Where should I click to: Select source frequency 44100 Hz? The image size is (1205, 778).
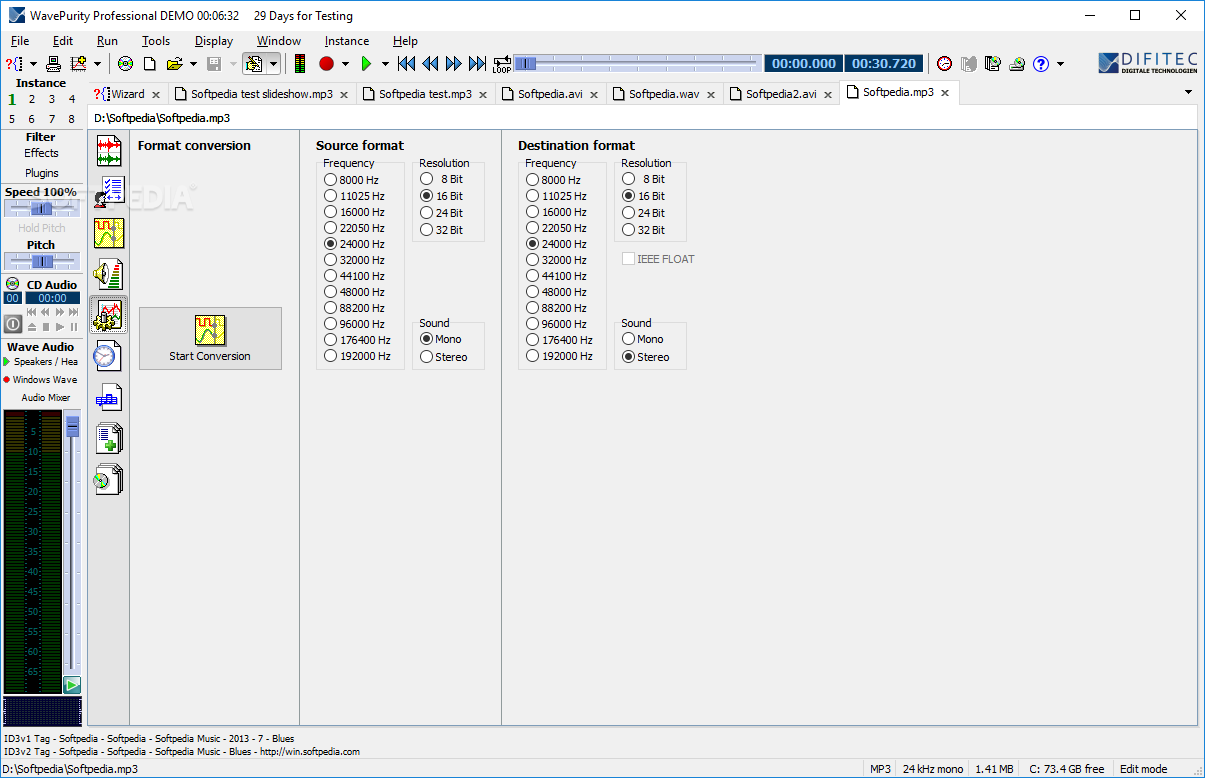click(355, 276)
